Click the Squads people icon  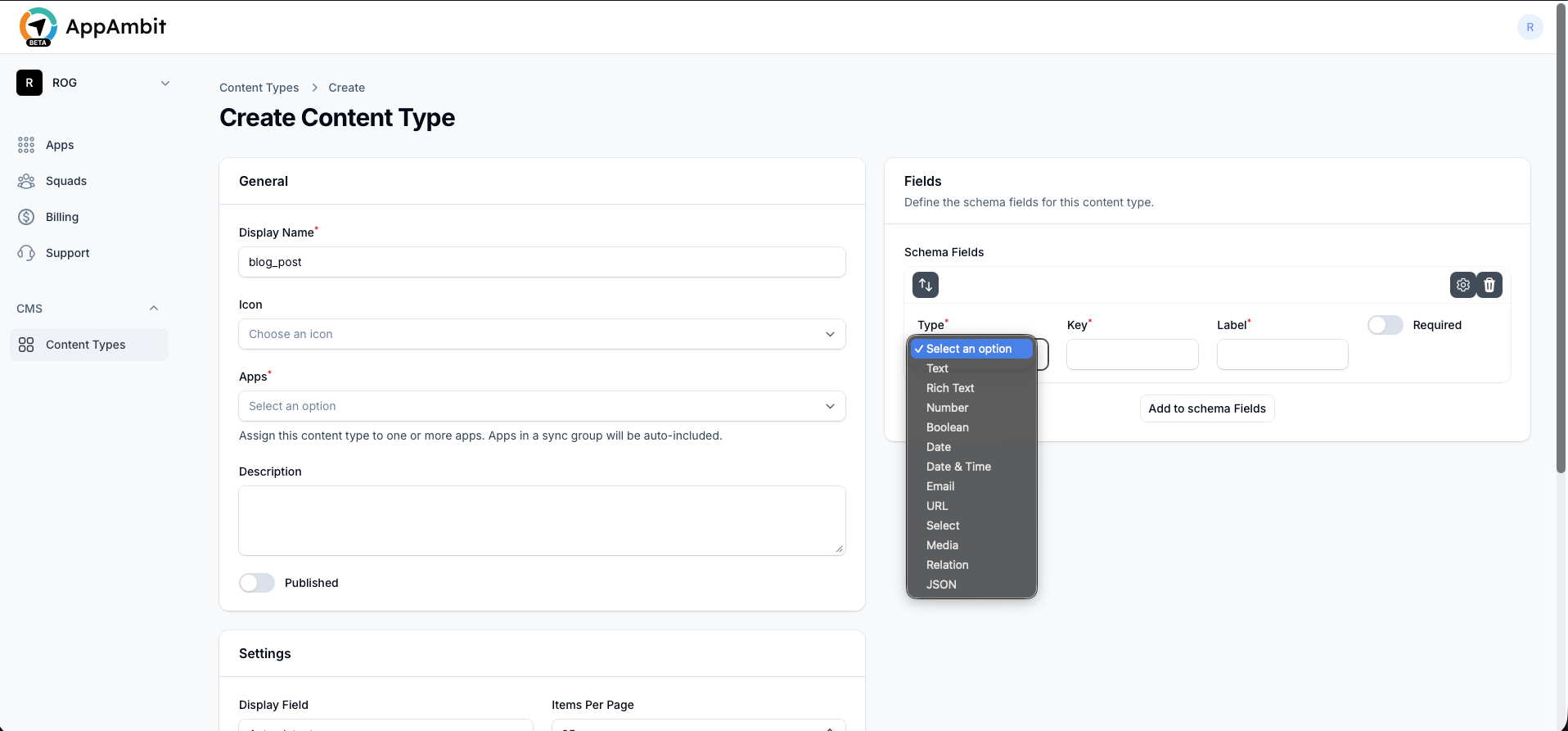click(x=26, y=181)
